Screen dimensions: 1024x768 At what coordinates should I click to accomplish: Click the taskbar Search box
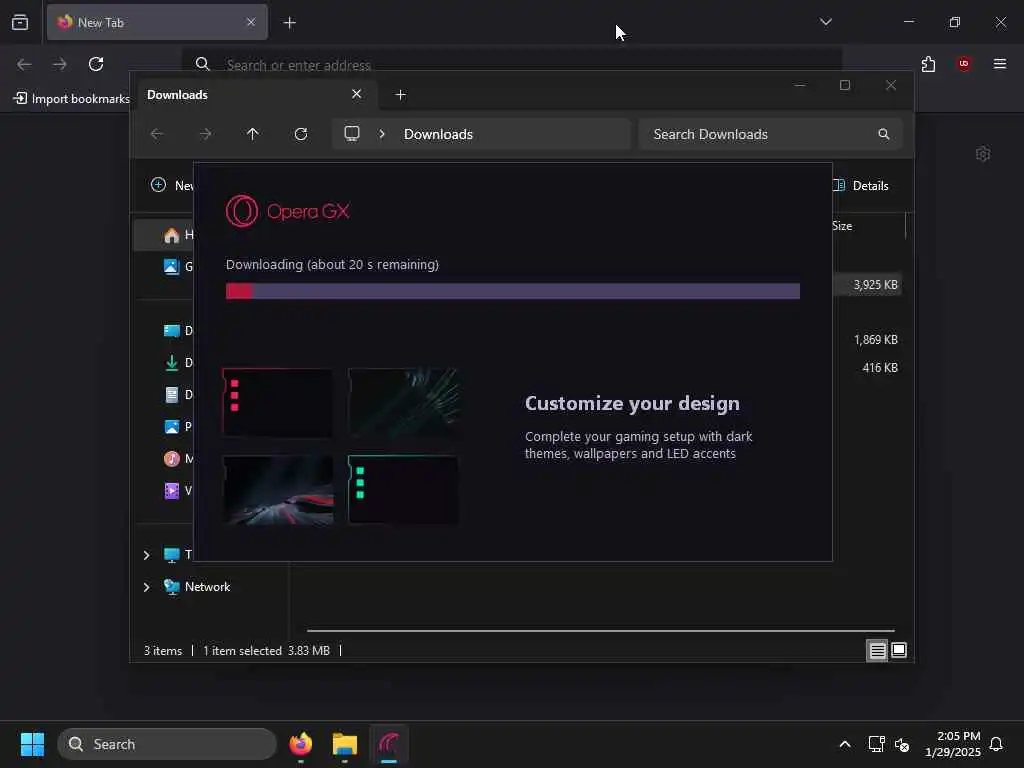click(x=167, y=744)
